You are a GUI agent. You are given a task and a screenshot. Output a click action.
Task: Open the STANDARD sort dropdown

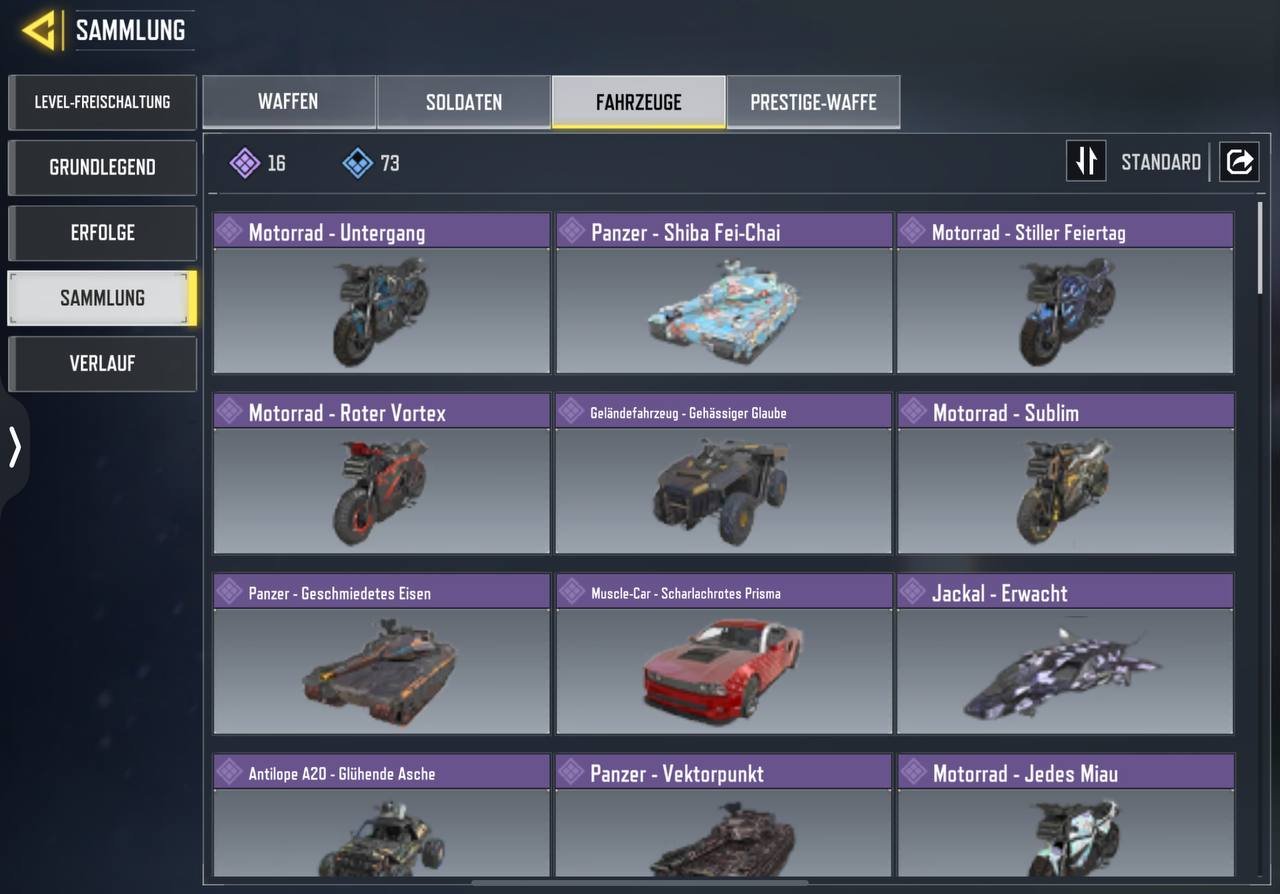point(1161,162)
